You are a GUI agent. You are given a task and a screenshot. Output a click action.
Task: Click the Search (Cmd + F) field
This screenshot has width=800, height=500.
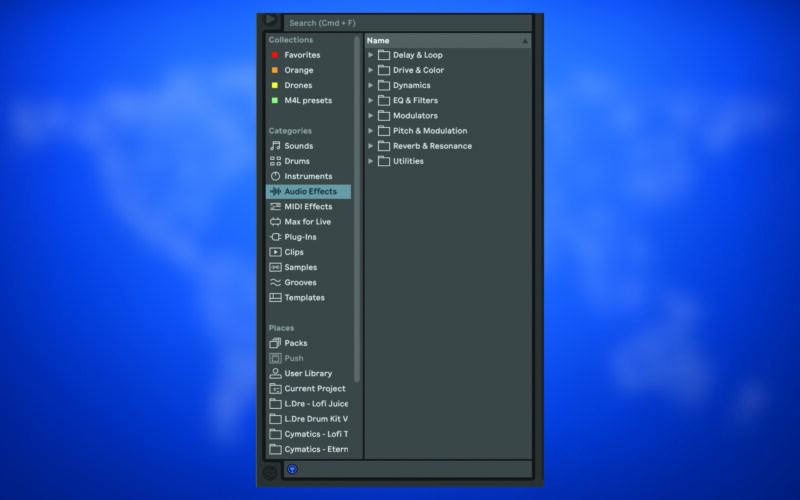tap(407, 23)
